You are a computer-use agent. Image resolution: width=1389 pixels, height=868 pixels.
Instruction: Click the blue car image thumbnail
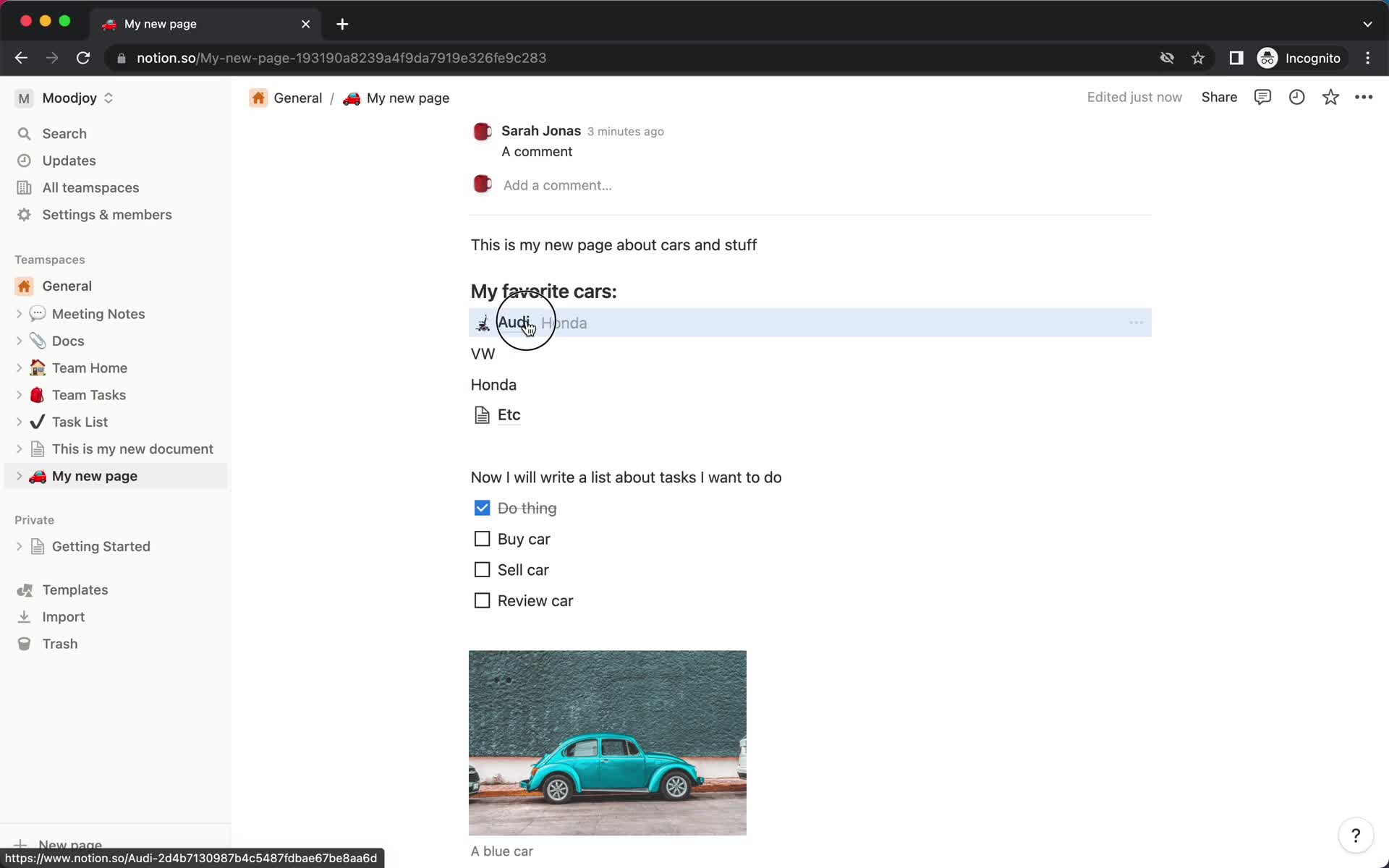pos(607,742)
